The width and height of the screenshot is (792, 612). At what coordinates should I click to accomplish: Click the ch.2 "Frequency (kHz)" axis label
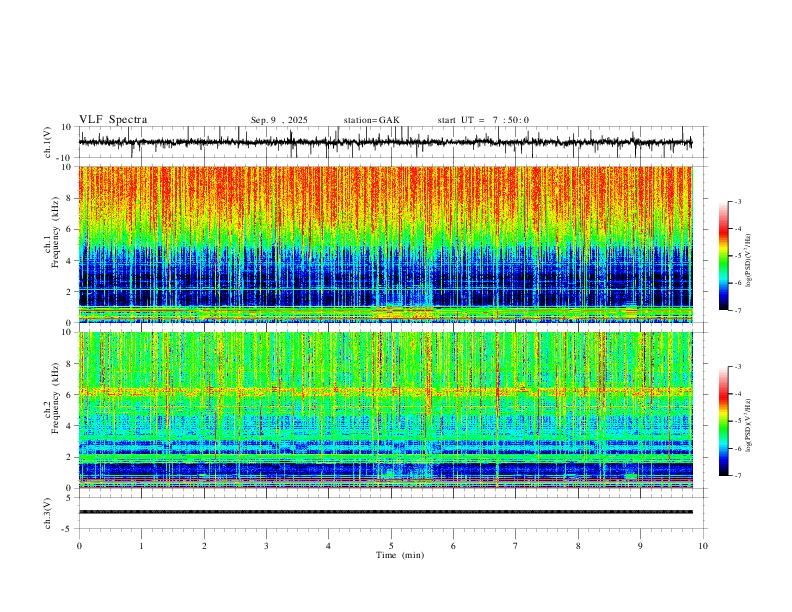click(x=56, y=399)
